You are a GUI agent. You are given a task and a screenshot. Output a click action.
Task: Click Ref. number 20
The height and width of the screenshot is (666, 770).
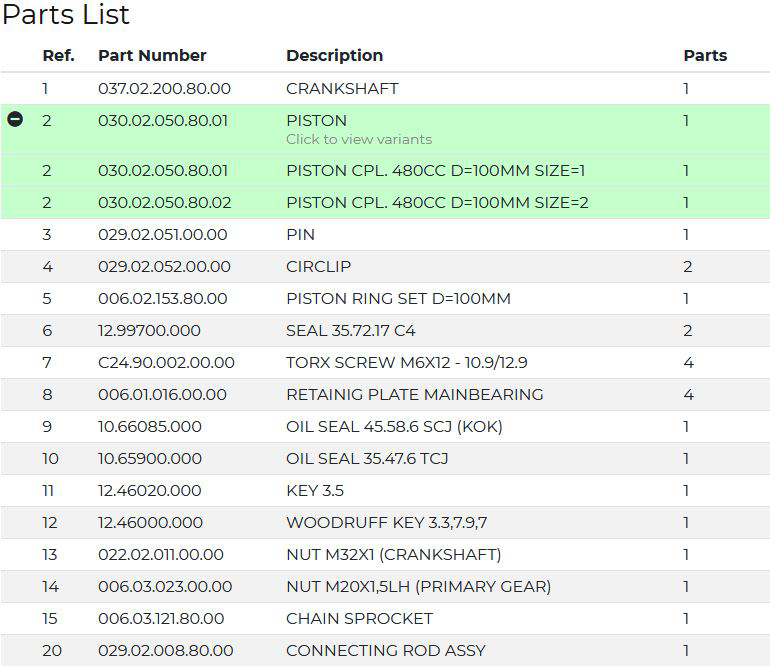click(x=52, y=650)
